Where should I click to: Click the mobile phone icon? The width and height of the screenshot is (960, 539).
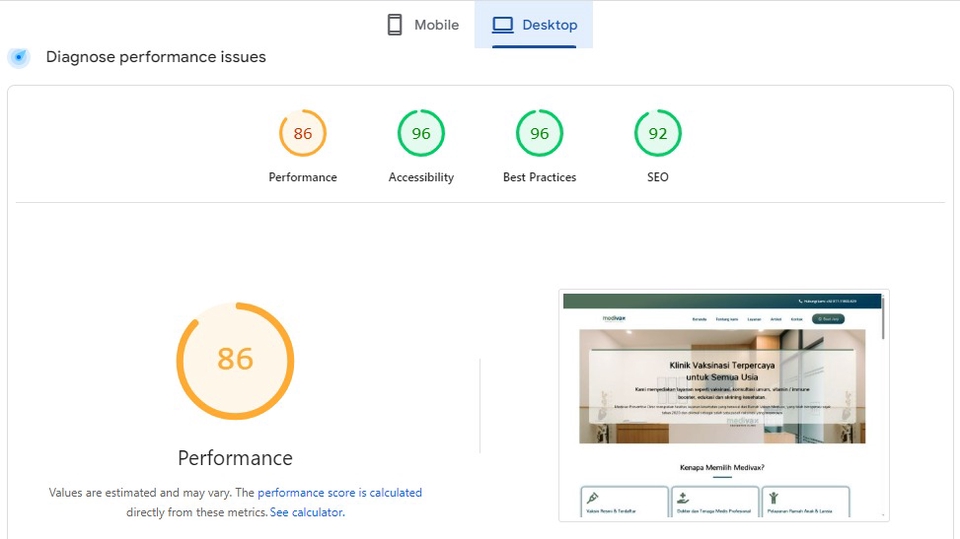395,25
